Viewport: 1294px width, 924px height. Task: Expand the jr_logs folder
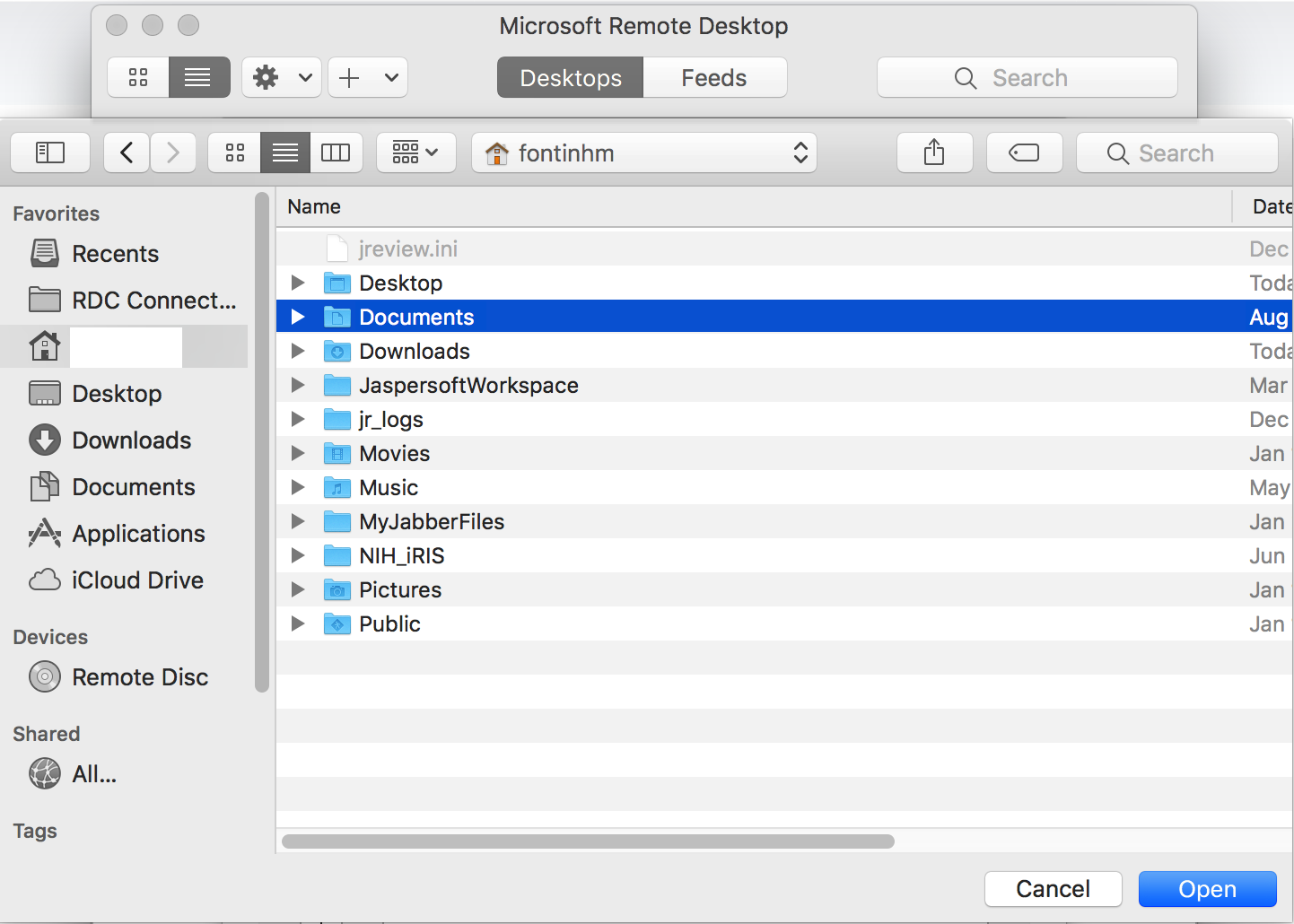tap(298, 419)
